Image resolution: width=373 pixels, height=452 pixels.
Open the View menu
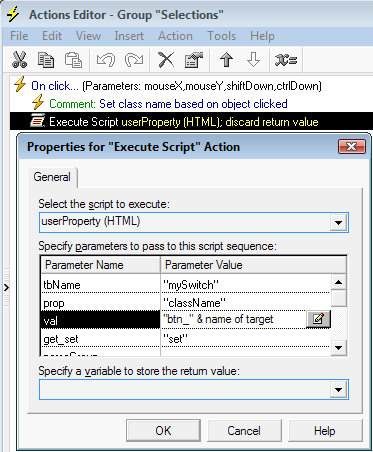[88, 36]
